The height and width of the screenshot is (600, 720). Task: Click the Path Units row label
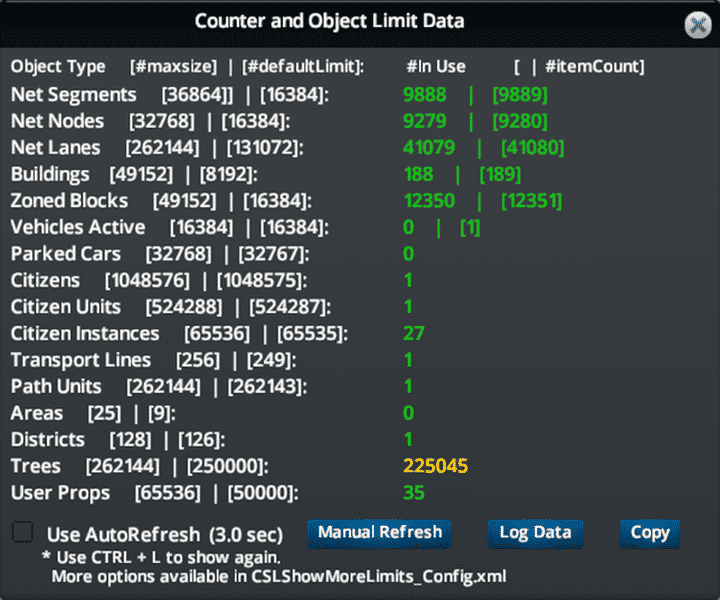pyautogui.click(x=56, y=386)
